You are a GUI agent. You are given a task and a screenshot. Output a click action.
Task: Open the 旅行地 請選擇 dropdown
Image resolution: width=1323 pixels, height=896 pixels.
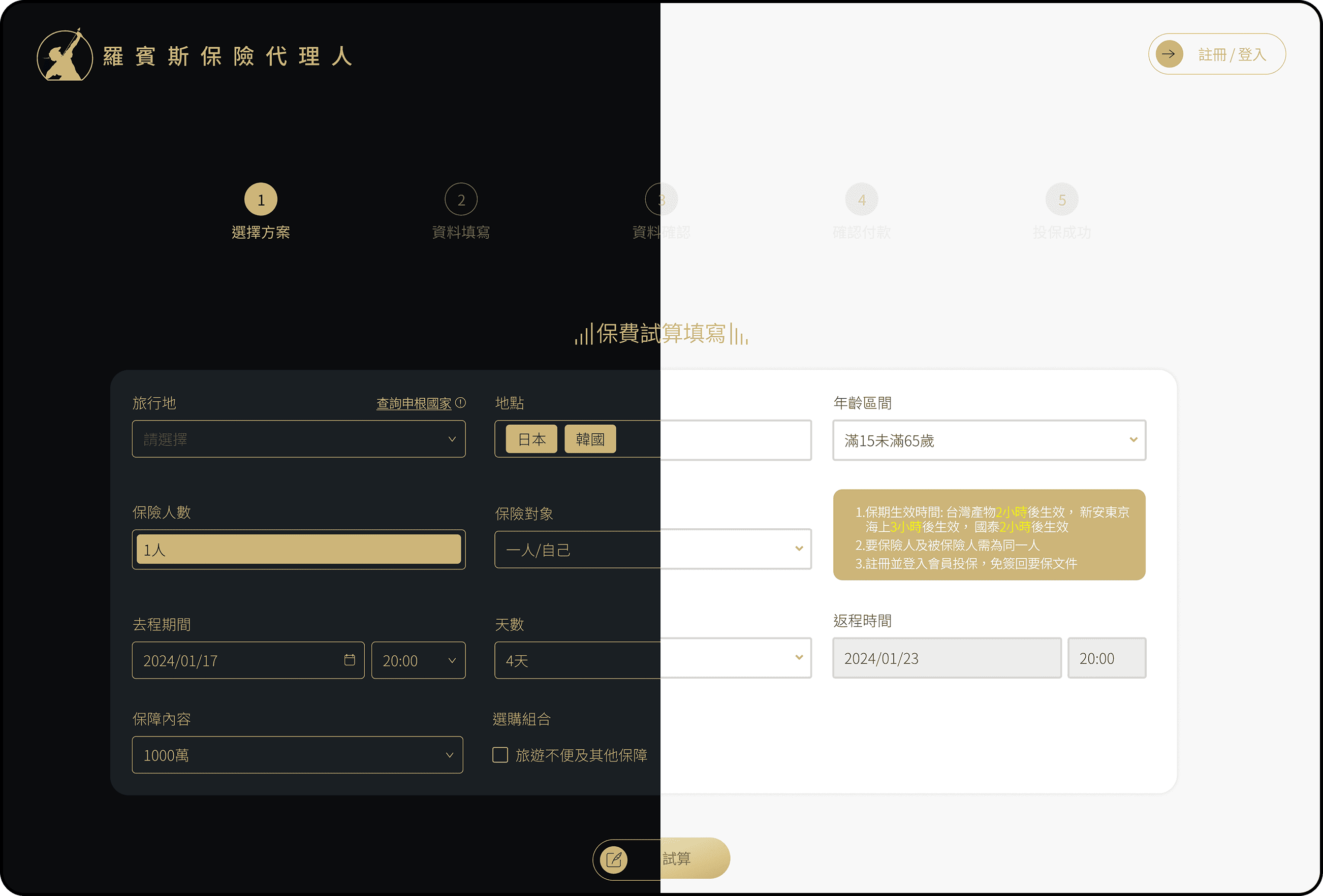[298, 439]
